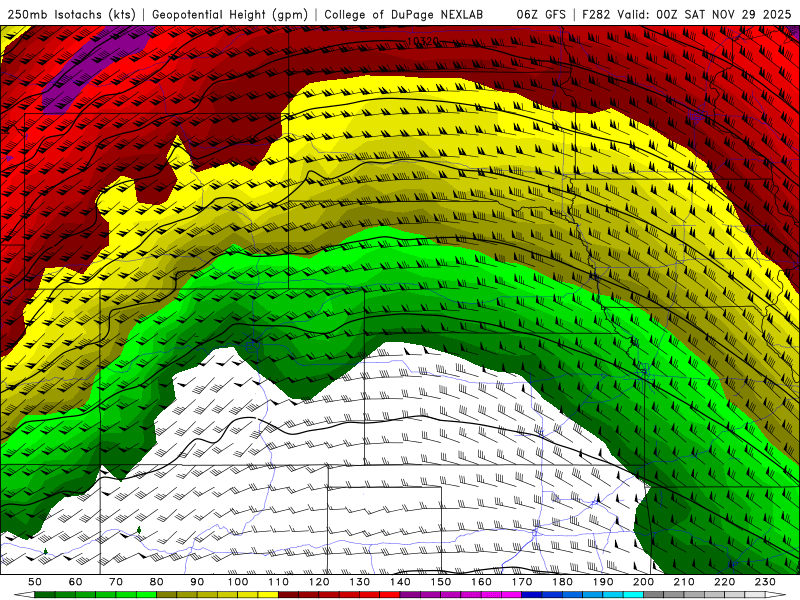800x600 pixels.
Task: Click the "160" value on the color scale
Action: pos(481,582)
